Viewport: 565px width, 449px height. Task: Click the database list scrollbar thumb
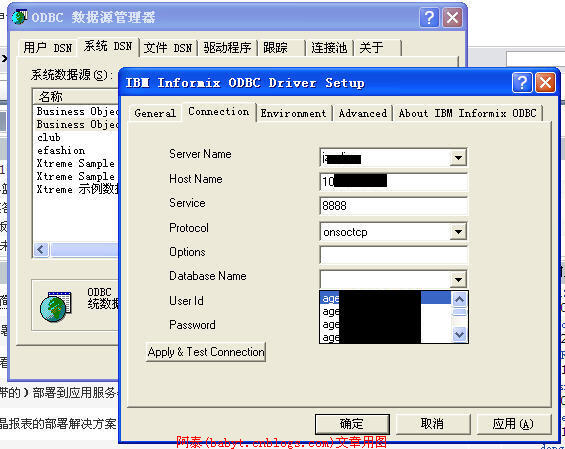(x=459, y=312)
